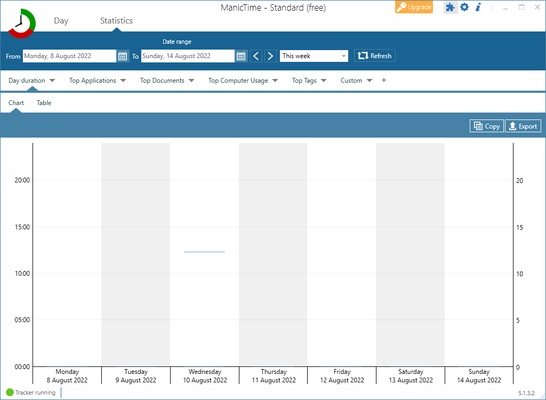
Task: Expand the Day duration dropdown arrow
Action: pyautogui.click(x=52, y=80)
